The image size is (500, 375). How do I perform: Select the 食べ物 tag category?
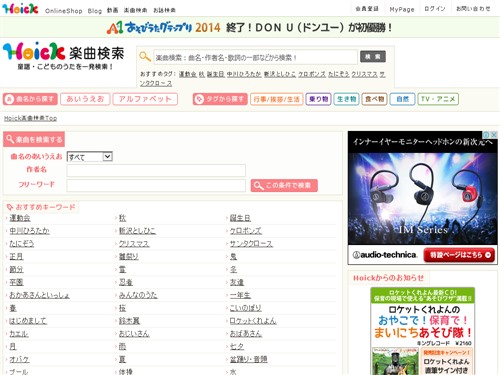tap(374, 99)
